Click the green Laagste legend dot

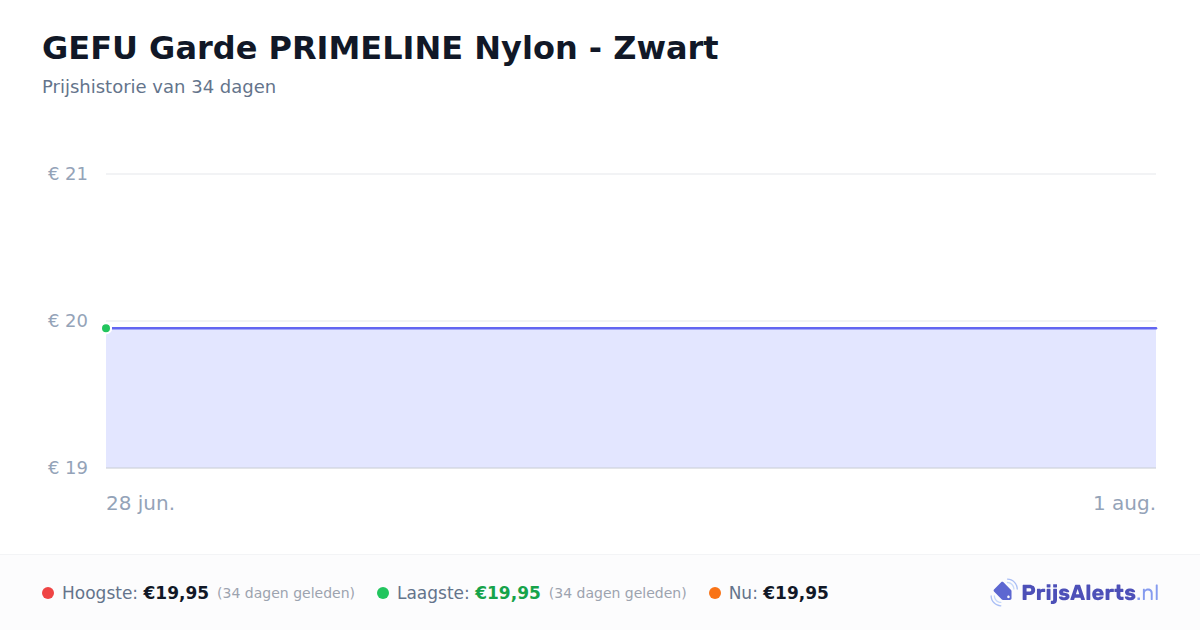point(383,593)
